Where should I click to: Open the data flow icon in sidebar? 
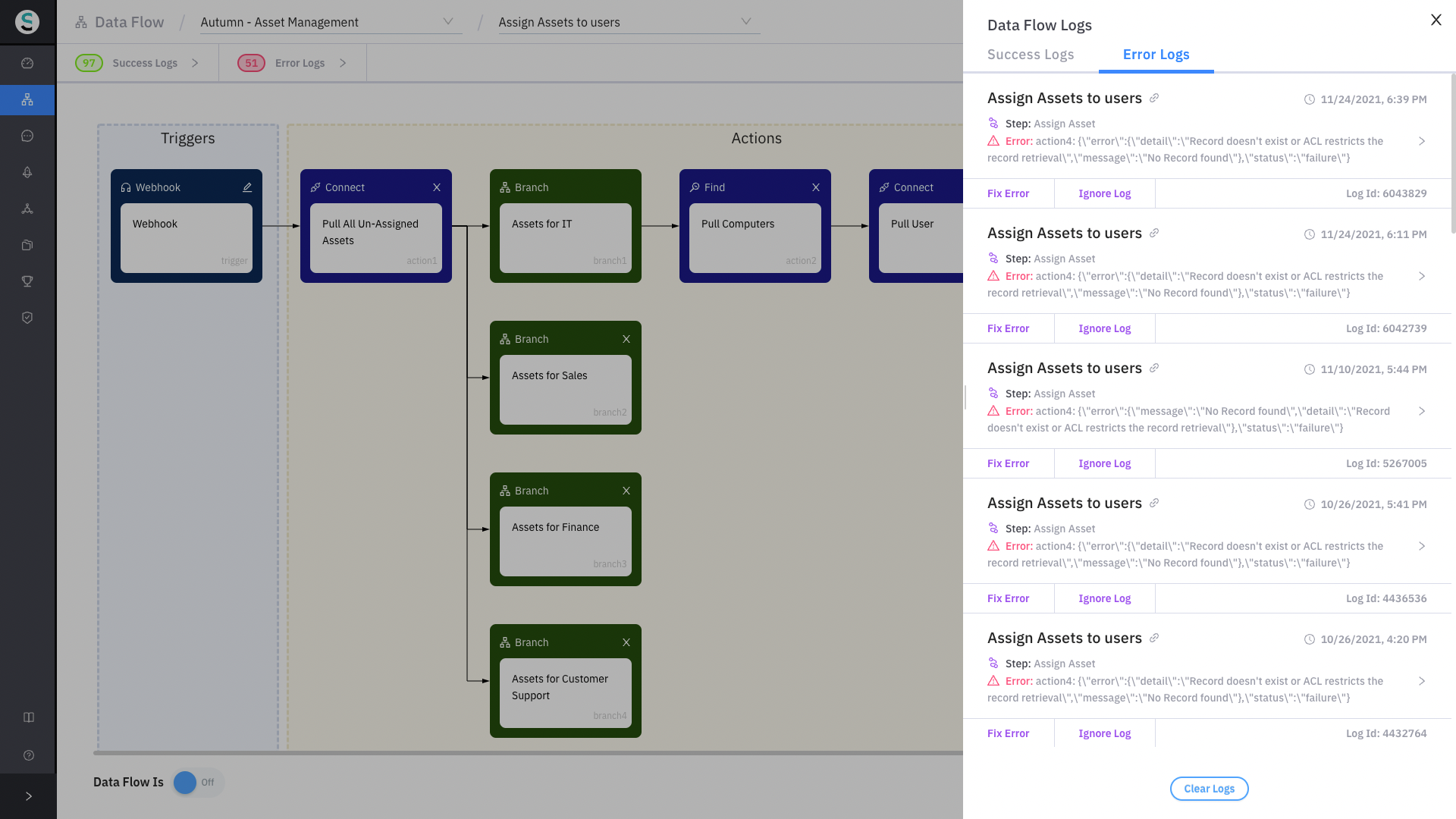[x=27, y=100]
